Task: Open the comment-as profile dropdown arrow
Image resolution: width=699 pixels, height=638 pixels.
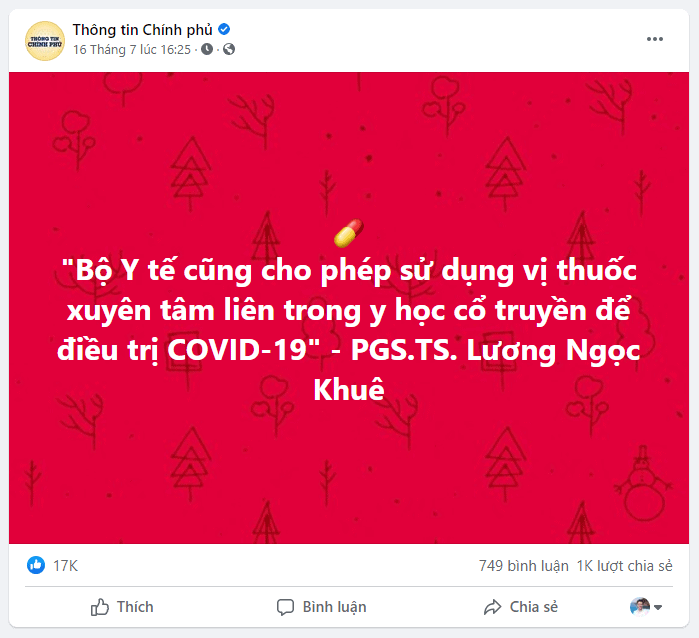Action: pos(658,607)
